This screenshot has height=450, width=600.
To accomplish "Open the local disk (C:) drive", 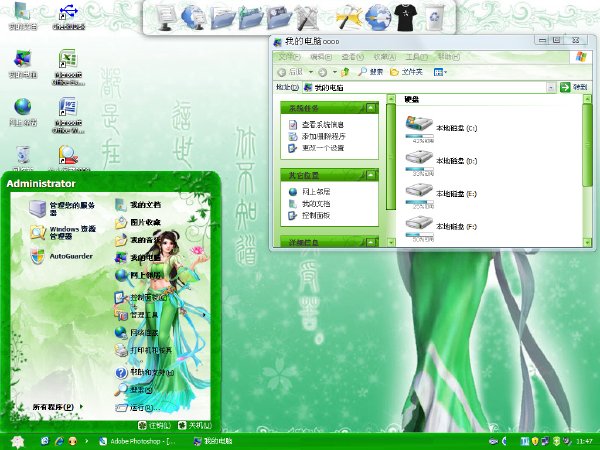I will (441, 128).
